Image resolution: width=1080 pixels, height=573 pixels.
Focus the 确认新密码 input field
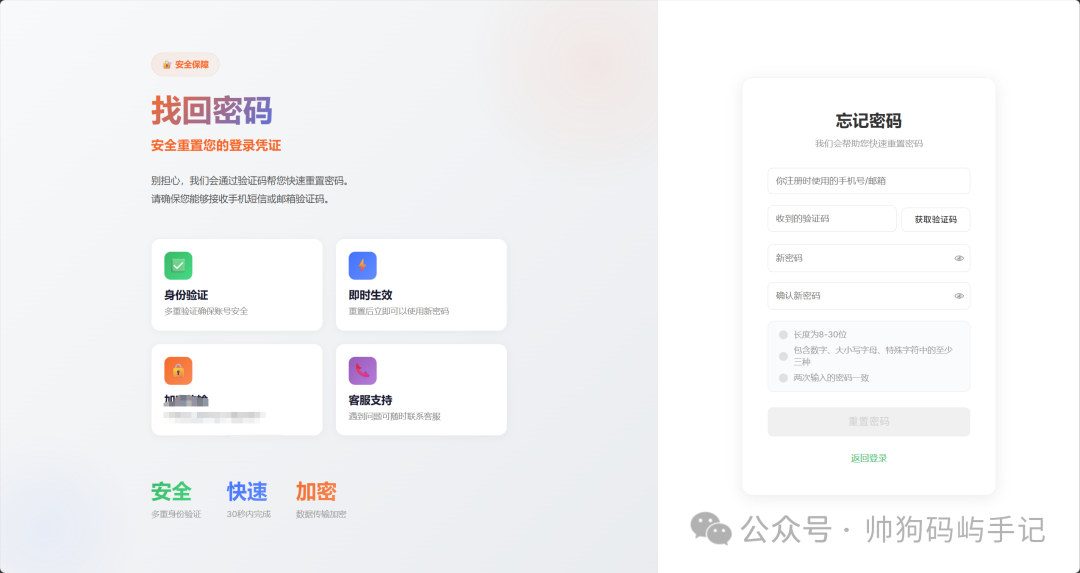pyautogui.click(x=869, y=296)
